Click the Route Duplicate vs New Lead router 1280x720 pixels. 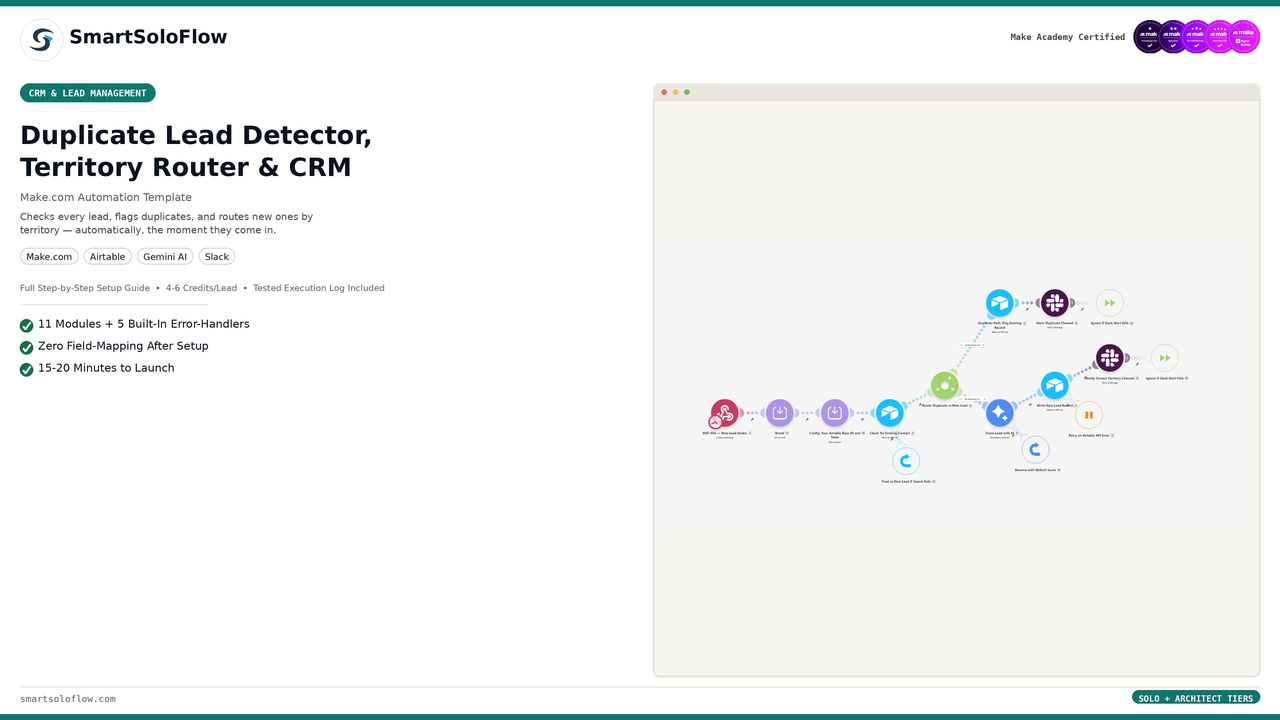click(x=945, y=385)
